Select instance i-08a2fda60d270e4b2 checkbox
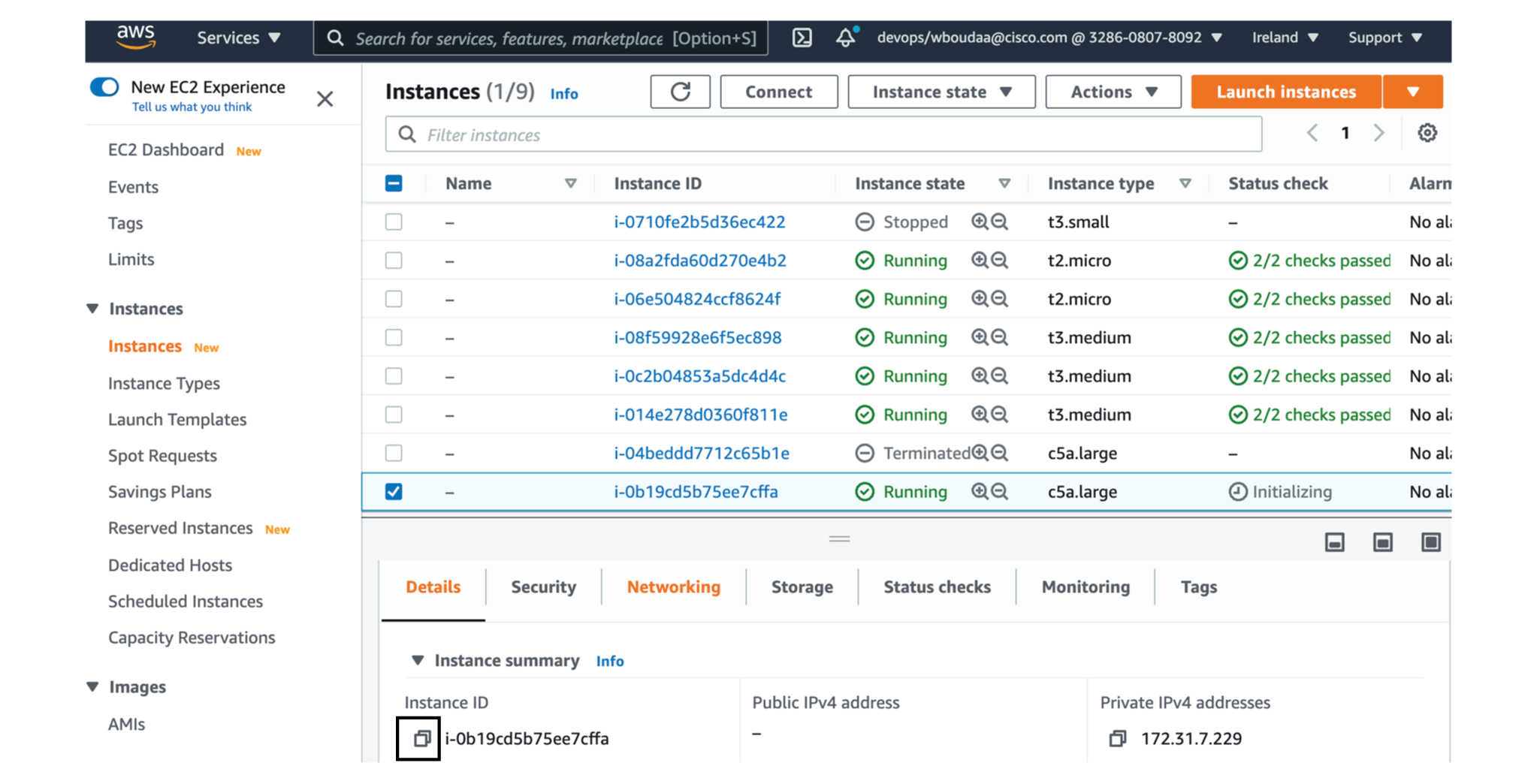1537x784 pixels. tap(394, 260)
